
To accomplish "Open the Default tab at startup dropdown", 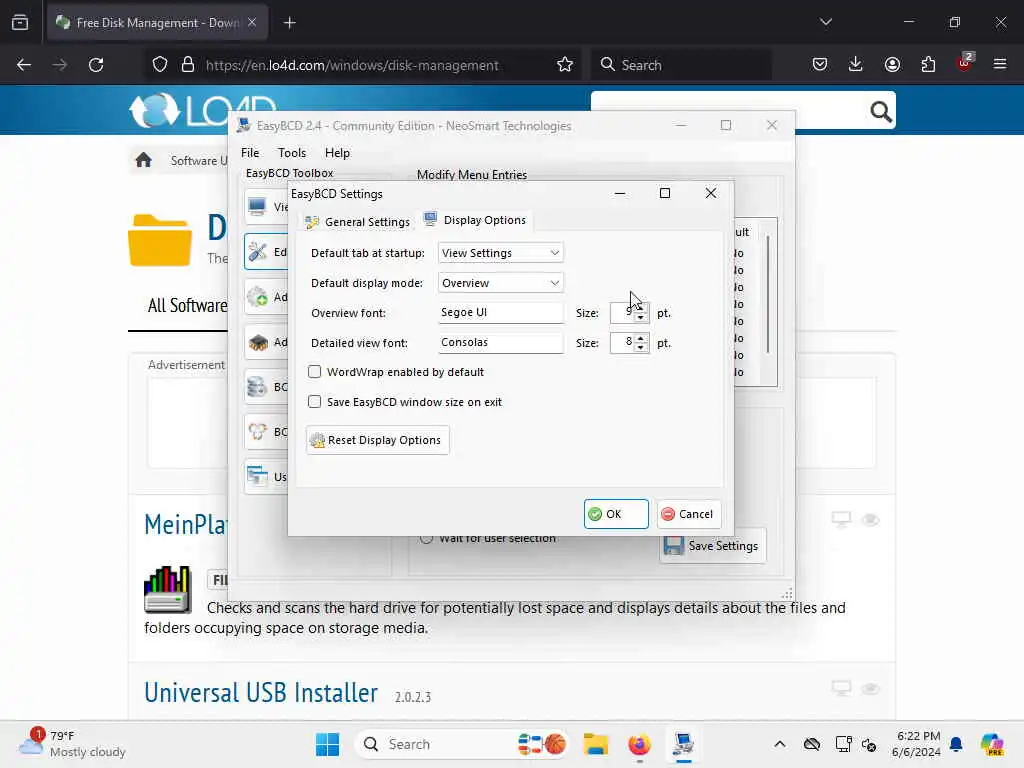I will pyautogui.click(x=500, y=253).
